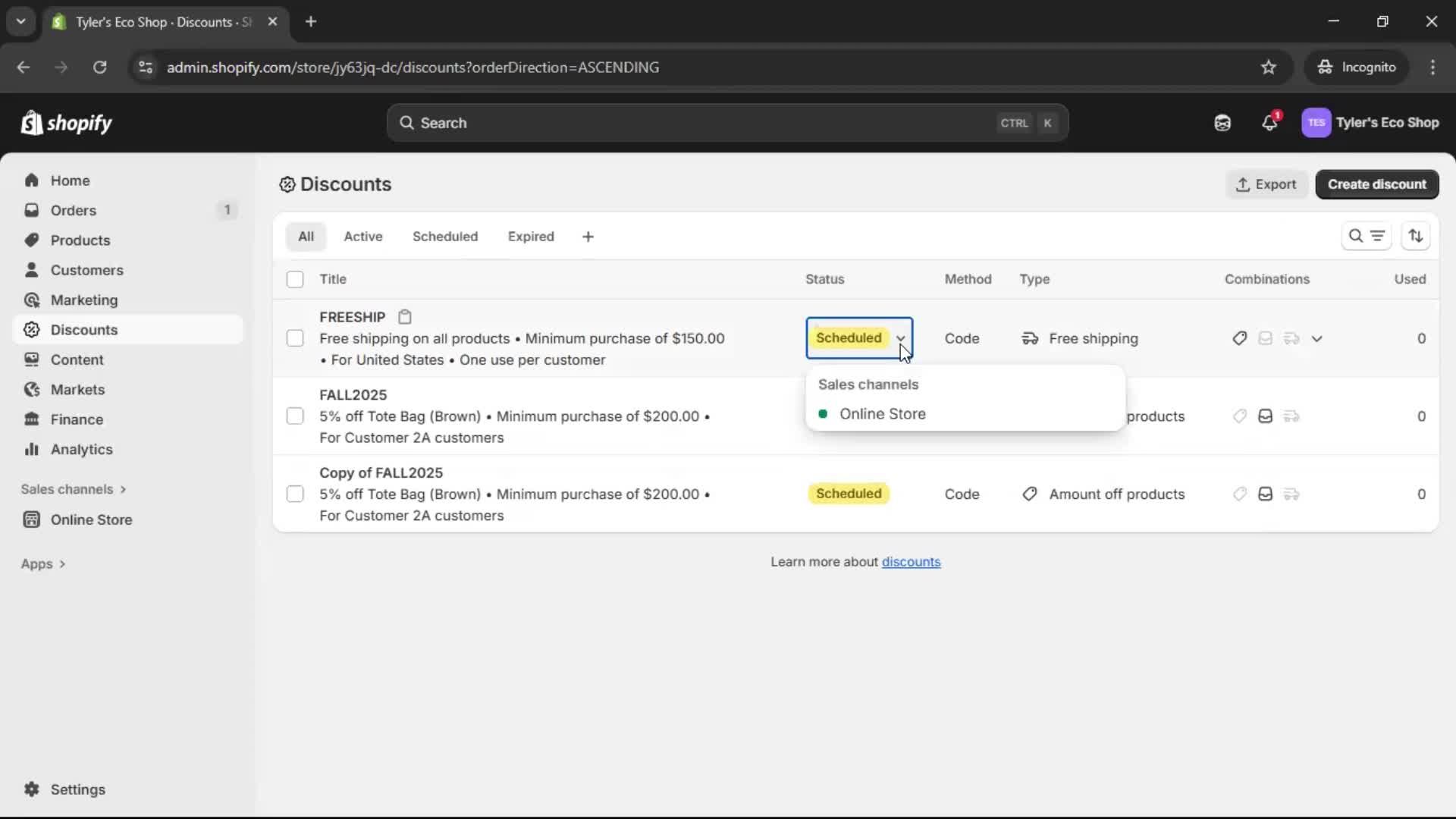Select the FALL2025 discount checkbox
The height and width of the screenshot is (819, 1456).
coord(295,416)
